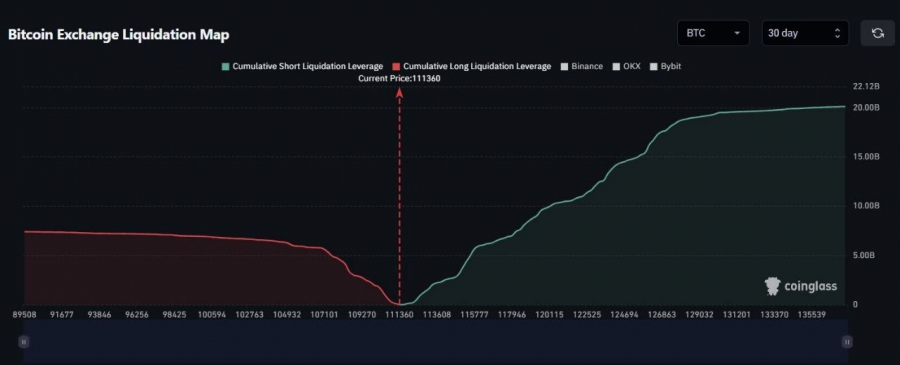Click the coinglass logo watermark
The image size is (900, 365).
[x=801, y=286]
